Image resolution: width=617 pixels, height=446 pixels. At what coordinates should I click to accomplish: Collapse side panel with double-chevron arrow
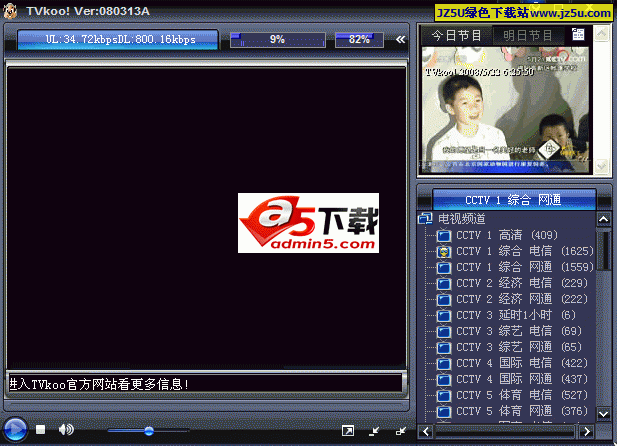pos(400,39)
